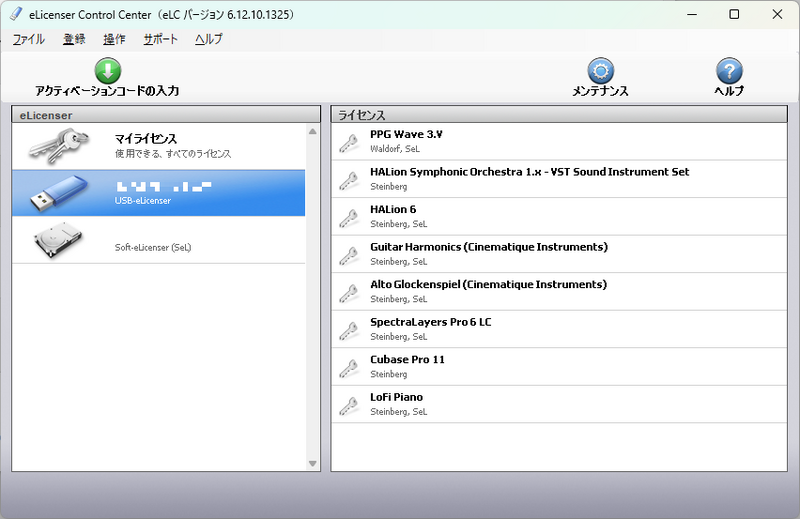Select the hard disk Soft-eLicenser icon

(58, 240)
